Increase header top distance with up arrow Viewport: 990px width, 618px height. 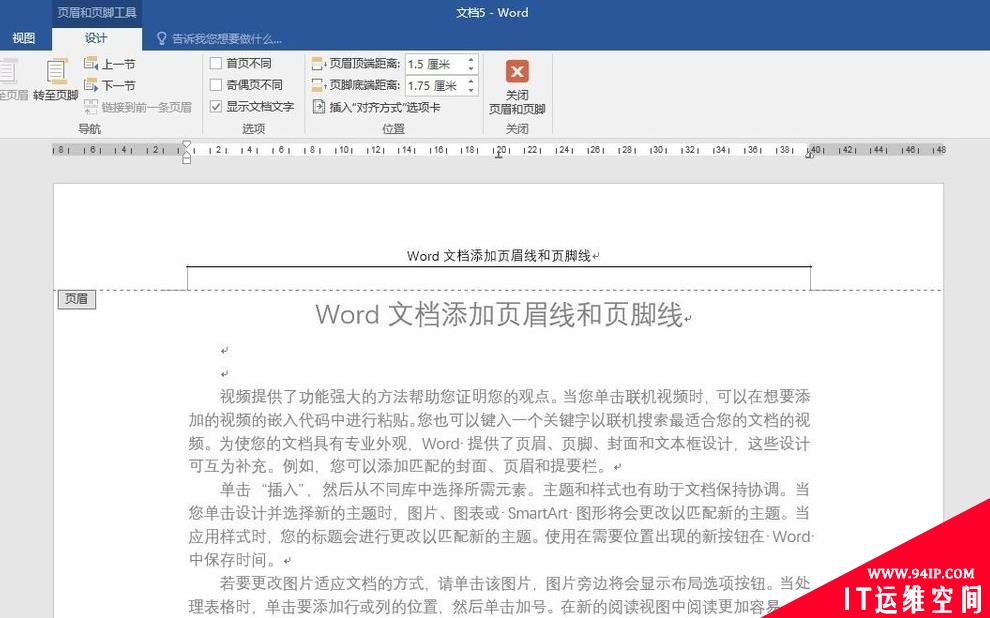point(471,60)
